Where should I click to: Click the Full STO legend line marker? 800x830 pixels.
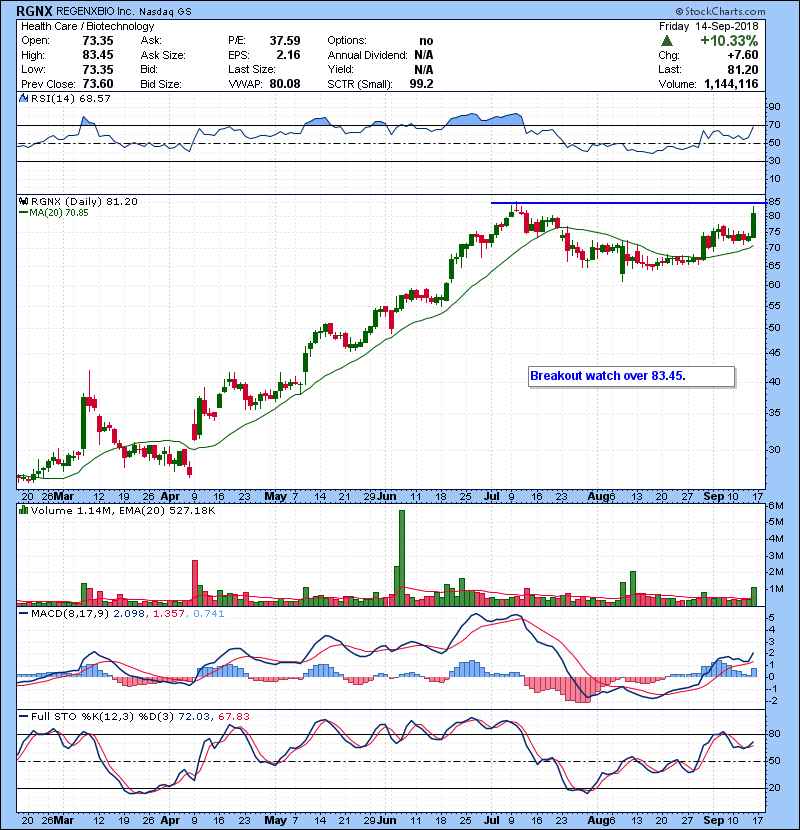[x=23, y=716]
